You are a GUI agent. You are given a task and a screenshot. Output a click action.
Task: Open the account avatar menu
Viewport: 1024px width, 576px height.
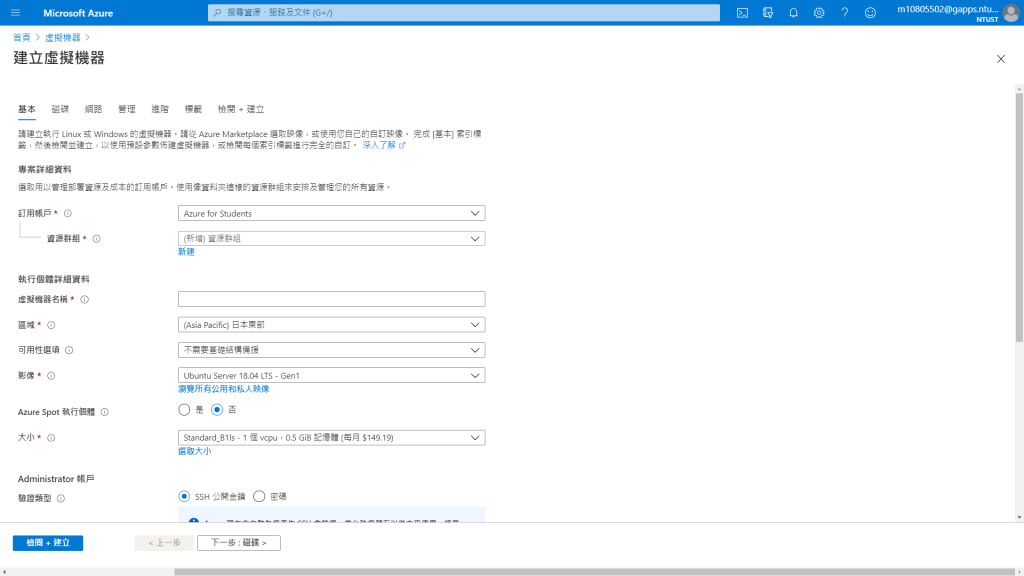click(1011, 12)
